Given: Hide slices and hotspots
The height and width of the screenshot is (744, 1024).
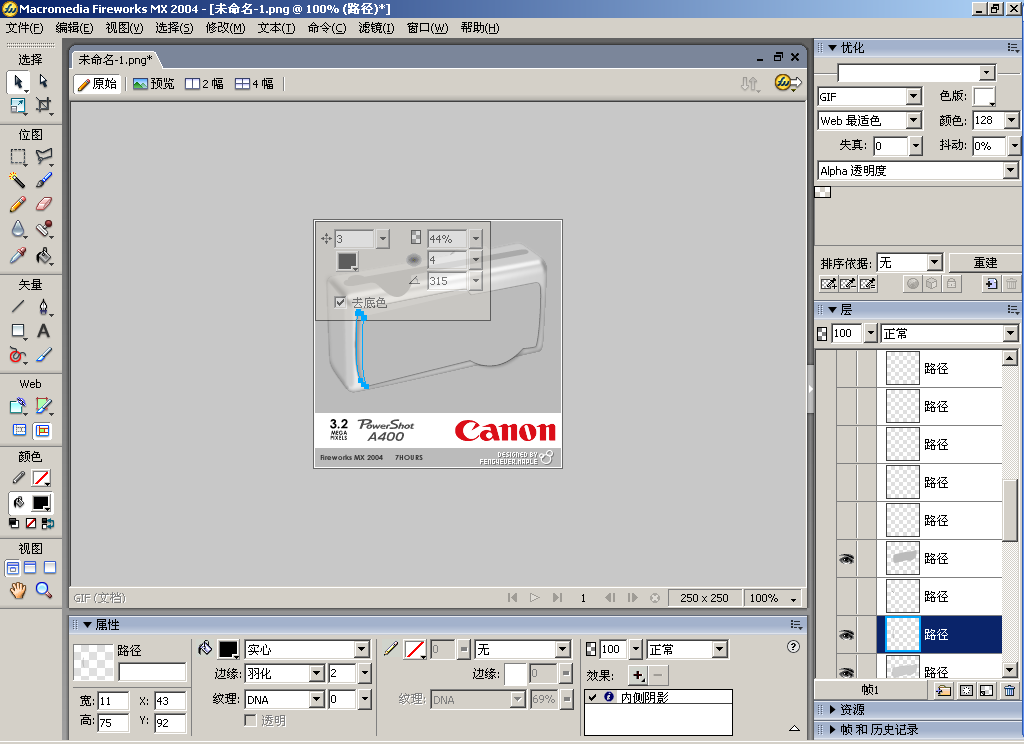Looking at the screenshot, I should 20,430.
